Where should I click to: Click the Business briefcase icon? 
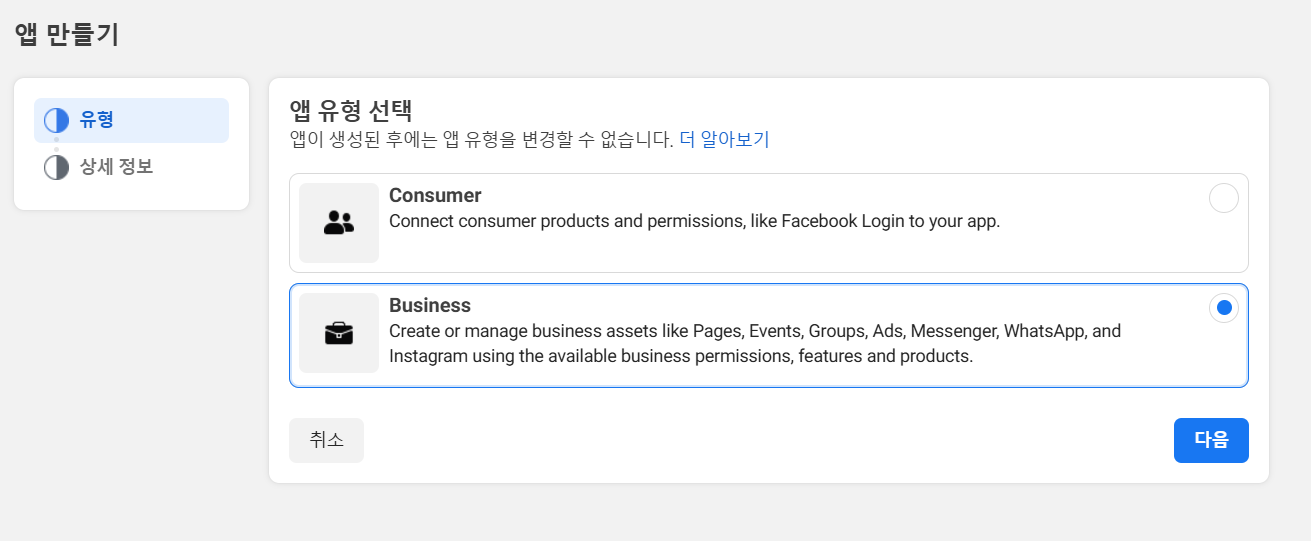pos(339,333)
